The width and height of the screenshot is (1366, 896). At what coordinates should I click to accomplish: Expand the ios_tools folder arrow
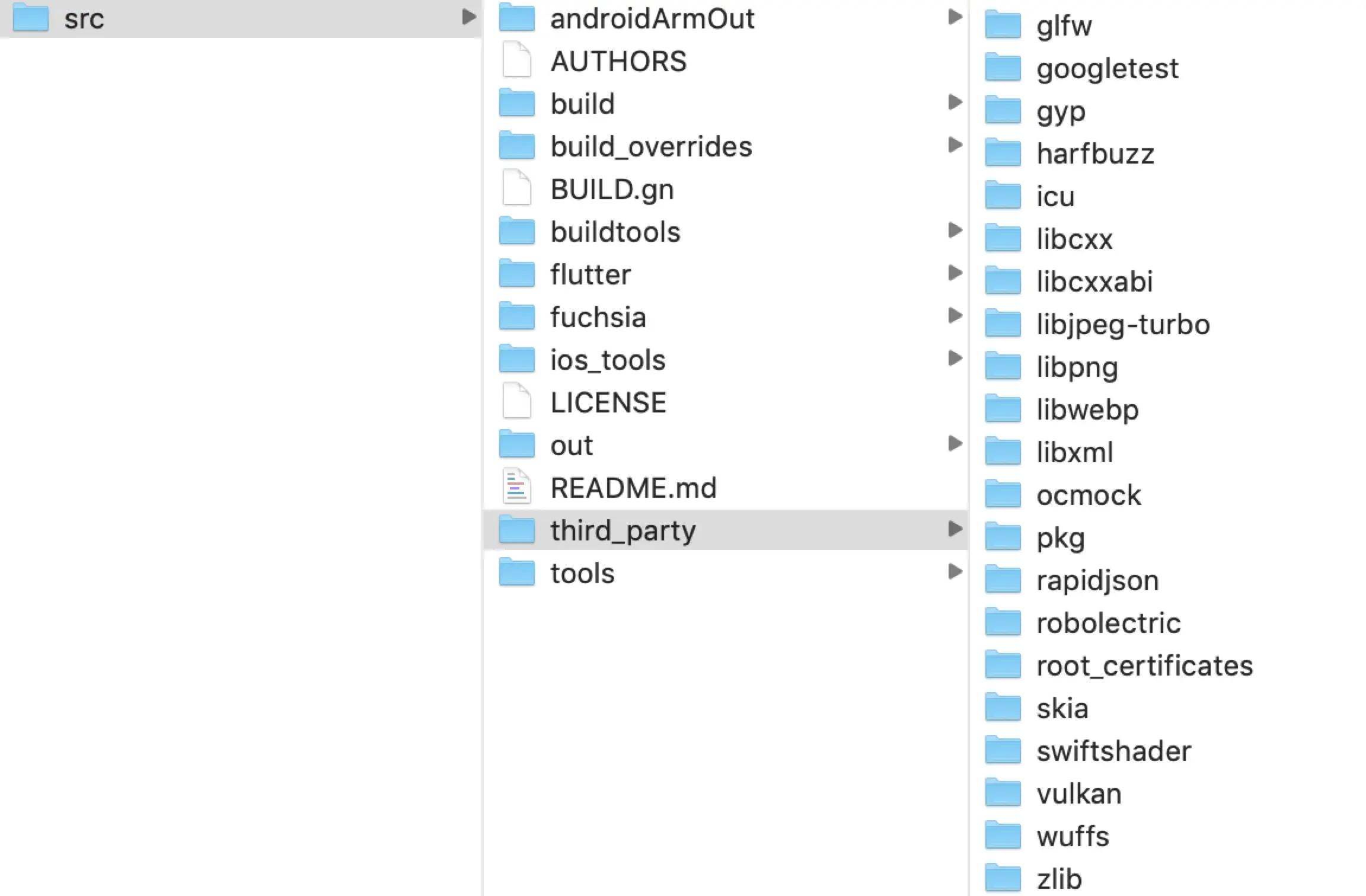(x=955, y=358)
